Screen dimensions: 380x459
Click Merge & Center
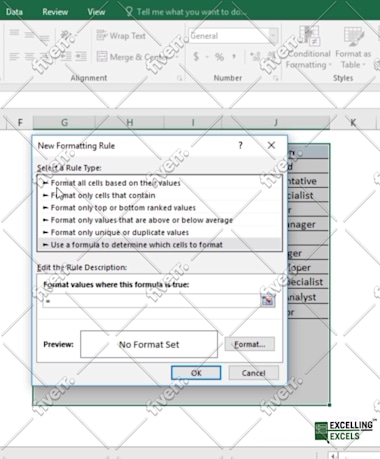click(x=131, y=57)
